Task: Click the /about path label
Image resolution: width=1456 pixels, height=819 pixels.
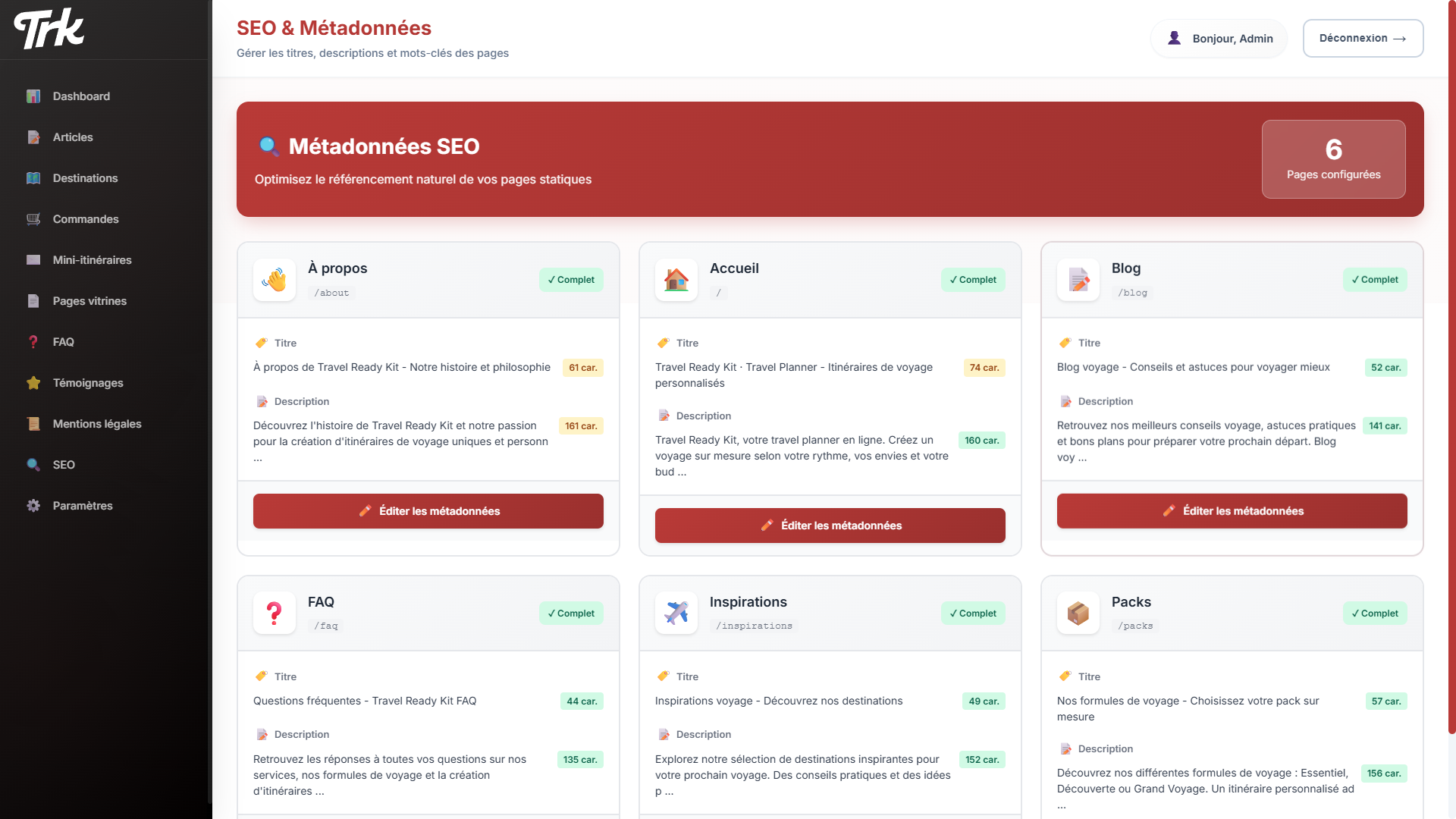Action: pyautogui.click(x=331, y=293)
